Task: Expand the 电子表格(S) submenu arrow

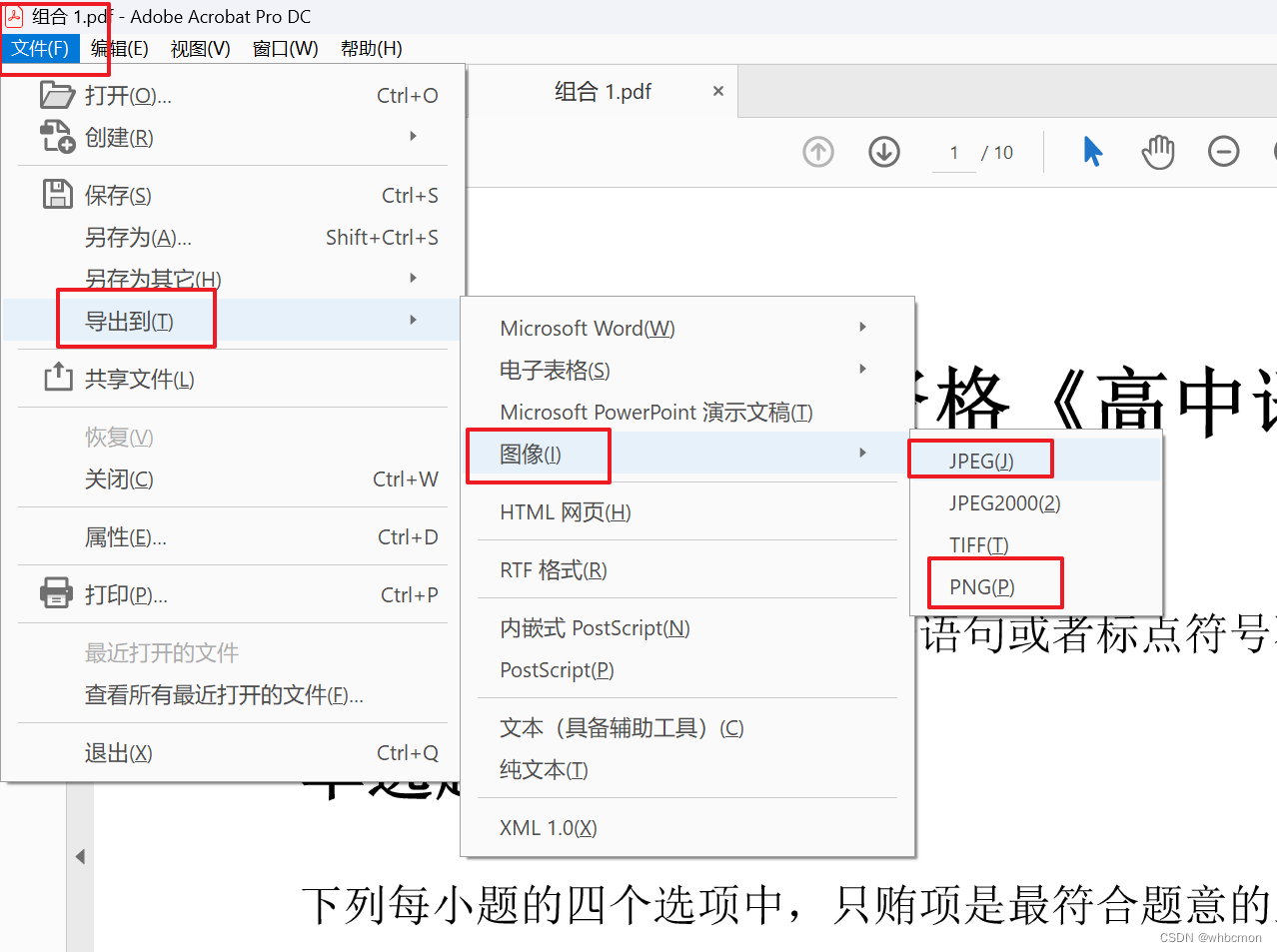Action: tap(862, 369)
